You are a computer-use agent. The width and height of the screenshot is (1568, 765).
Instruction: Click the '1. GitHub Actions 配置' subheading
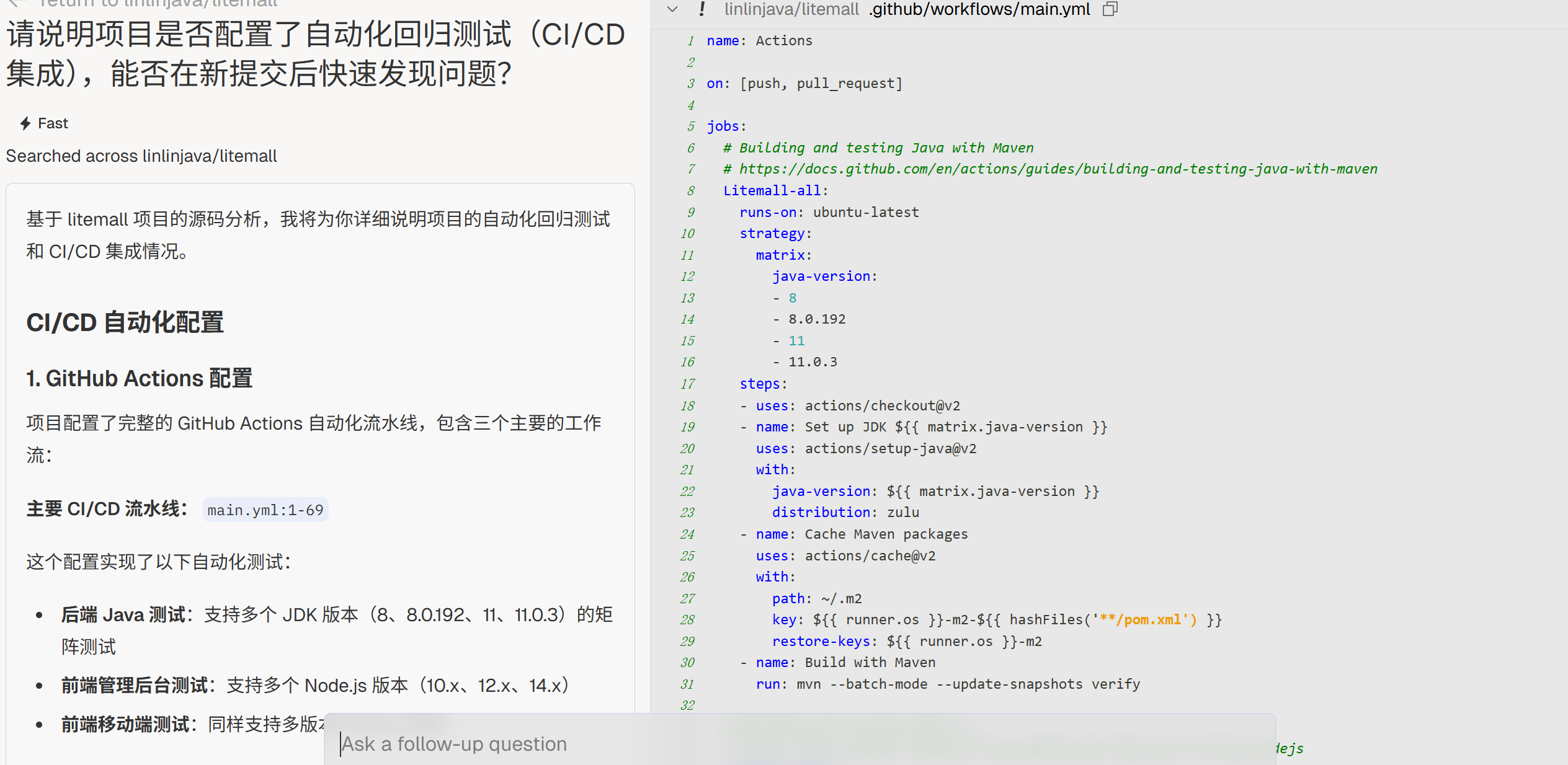(139, 378)
